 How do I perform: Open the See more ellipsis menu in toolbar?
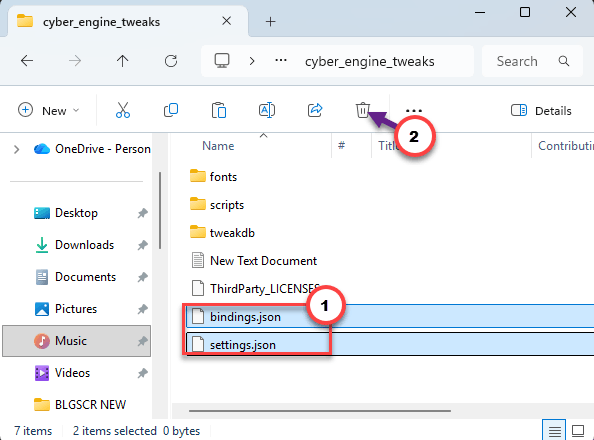click(414, 111)
